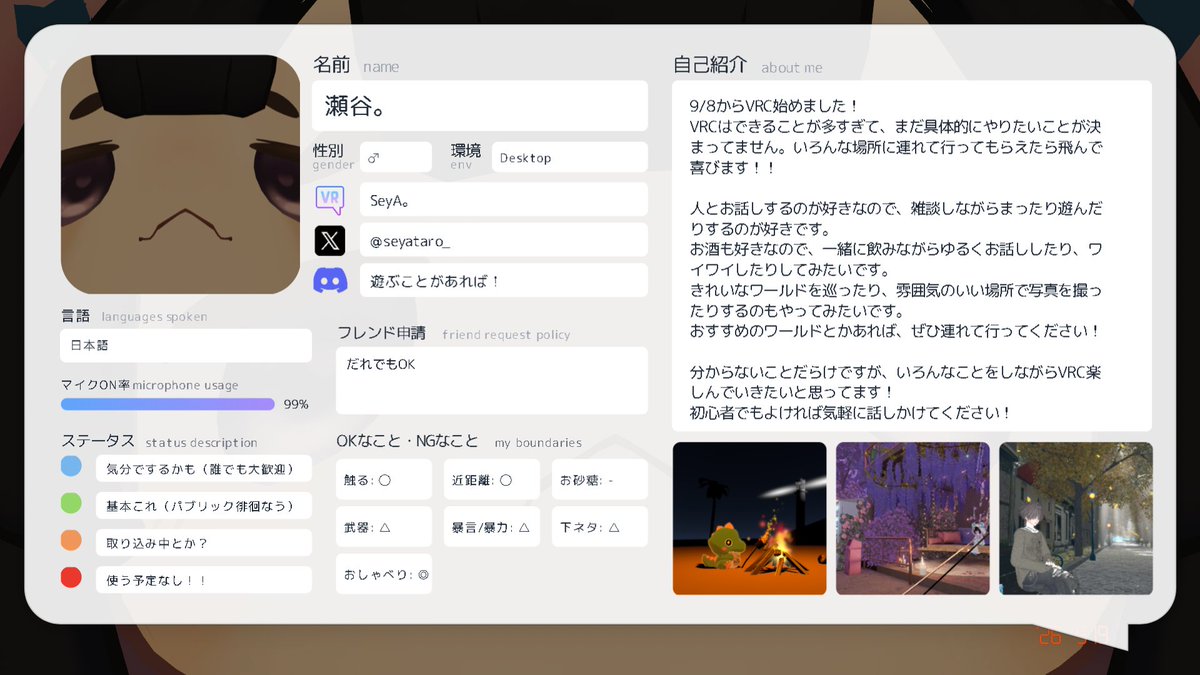Click the ステータス status description heading
Viewport: 1200px width, 675px height.
click(159, 441)
